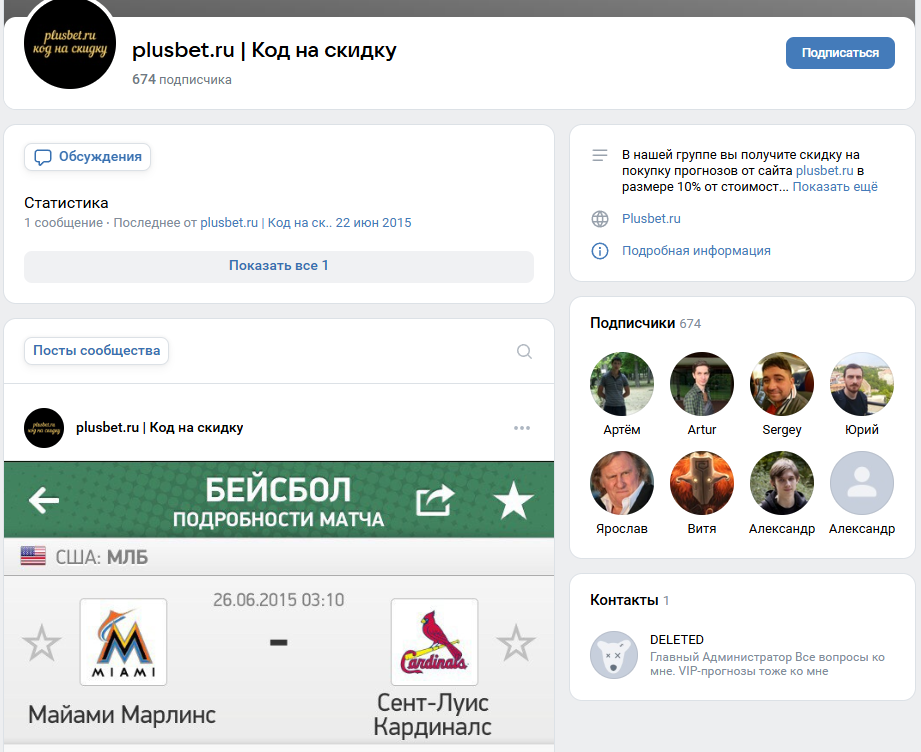Open subscriber Artur's avatar
The width and height of the screenshot is (921, 752).
702,384
